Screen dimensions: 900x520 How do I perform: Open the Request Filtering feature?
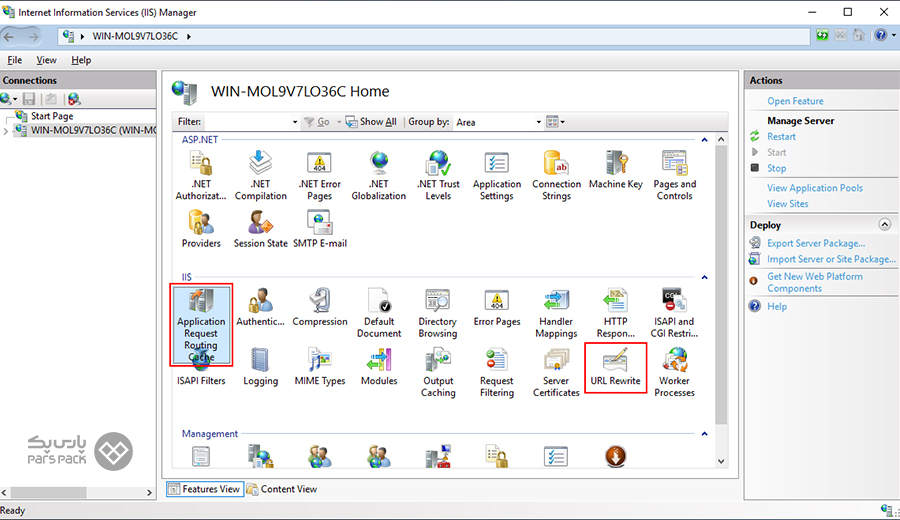click(497, 373)
